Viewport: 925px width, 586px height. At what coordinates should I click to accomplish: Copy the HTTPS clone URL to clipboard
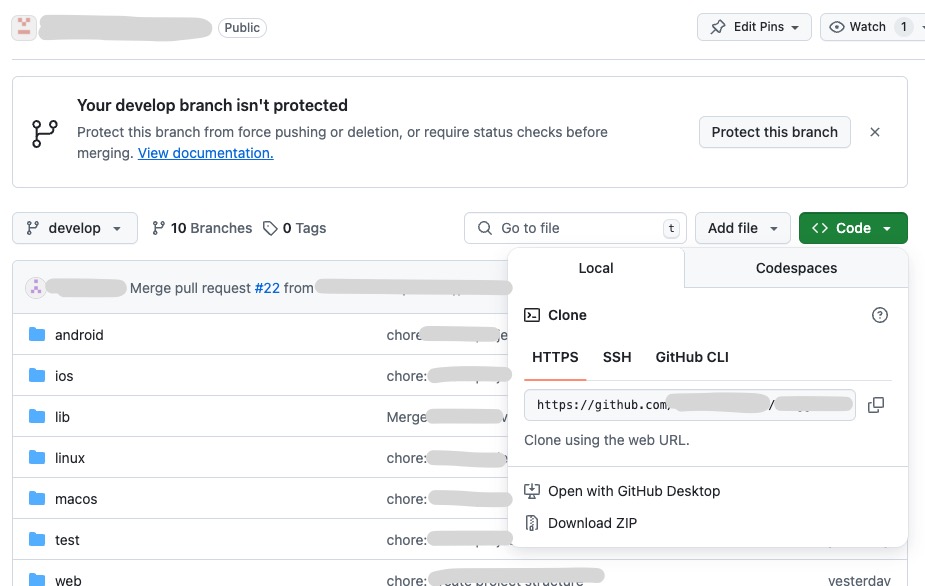click(x=876, y=405)
